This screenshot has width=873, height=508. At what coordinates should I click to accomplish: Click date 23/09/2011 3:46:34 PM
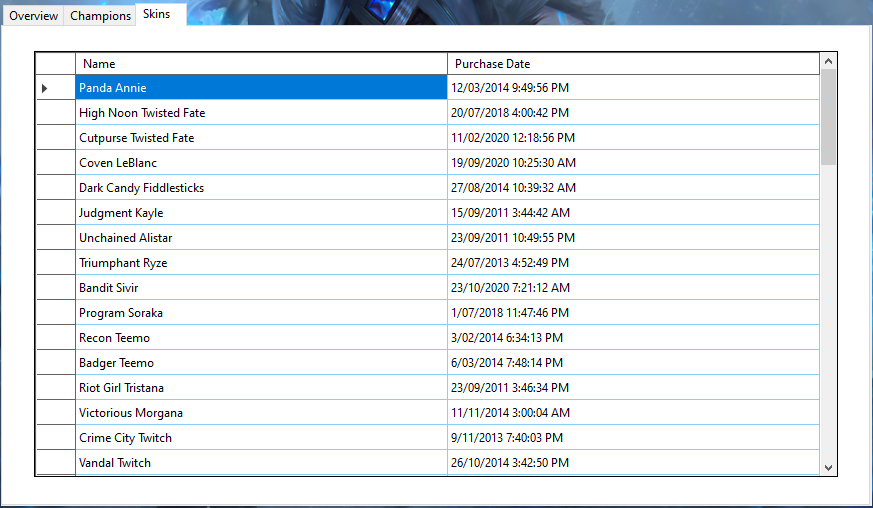pyautogui.click(x=633, y=388)
